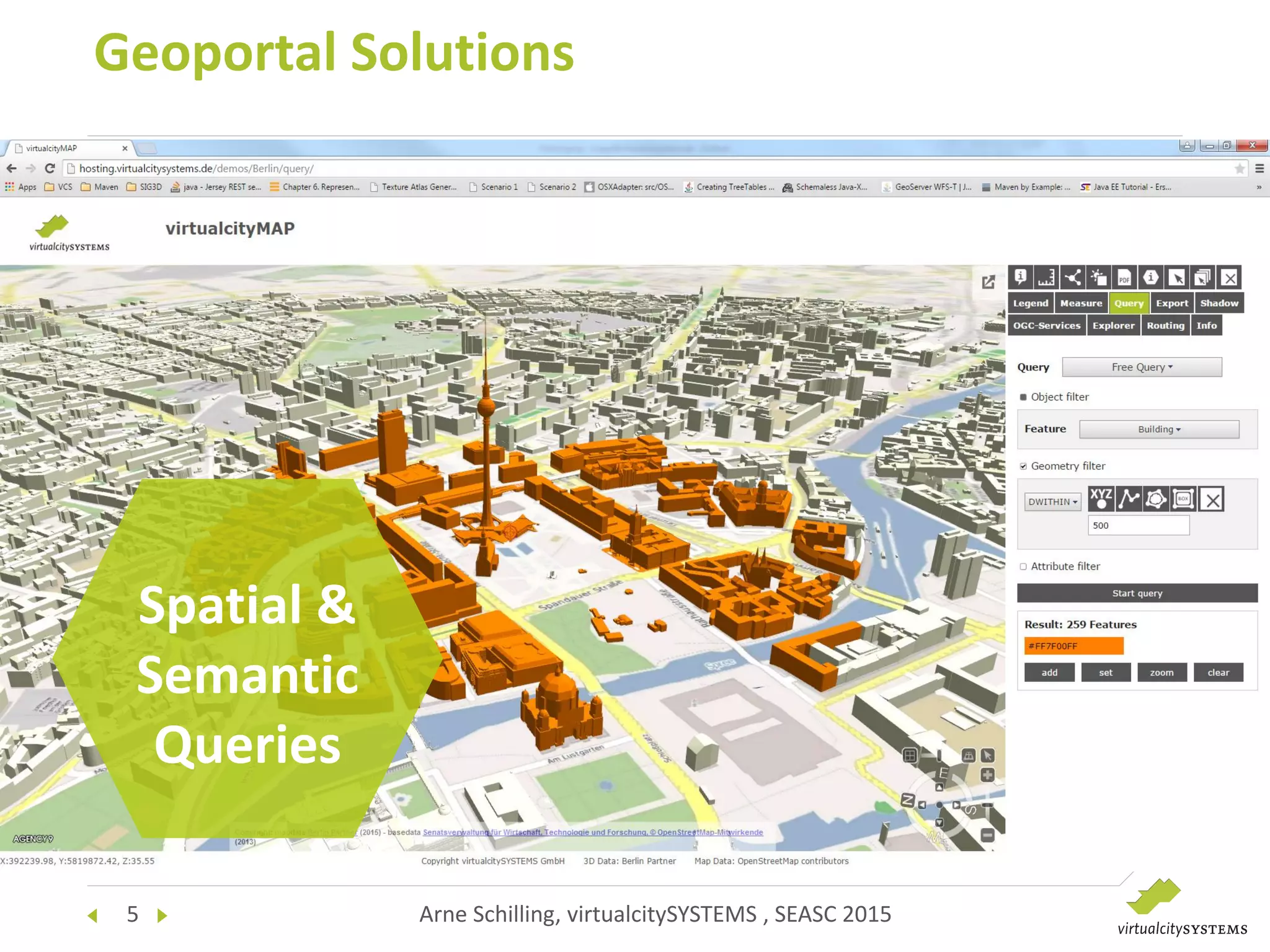Image resolution: width=1270 pixels, height=952 pixels.
Task: Click the pointer mode map control
Action: click(988, 756)
